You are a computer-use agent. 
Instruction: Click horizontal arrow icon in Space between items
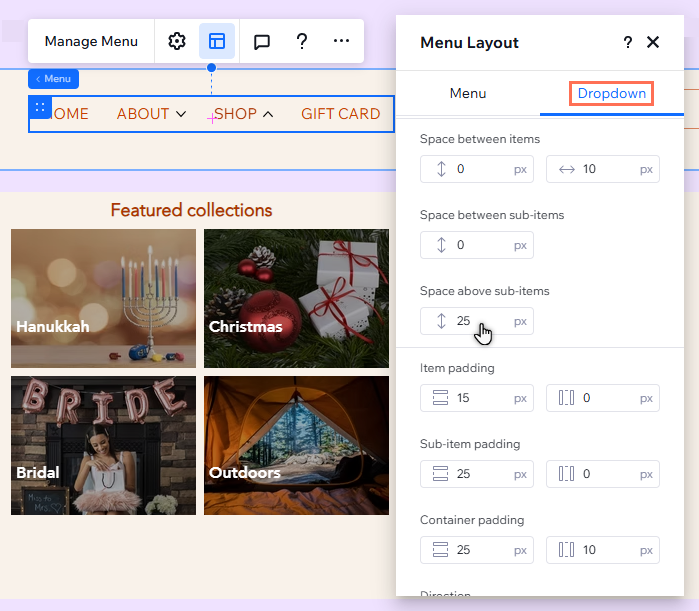(567, 169)
